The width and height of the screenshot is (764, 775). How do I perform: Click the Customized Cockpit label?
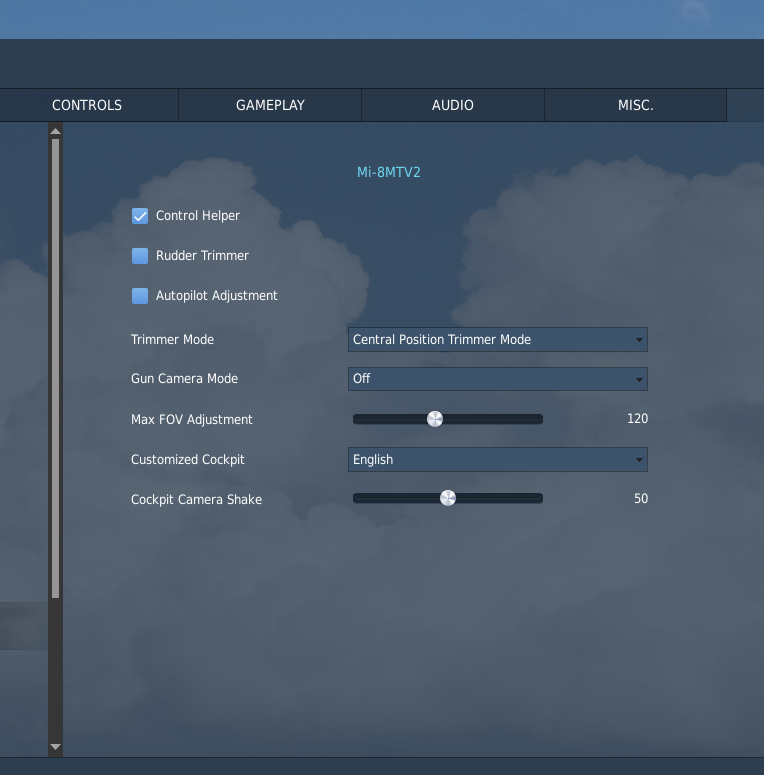coord(188,460)
